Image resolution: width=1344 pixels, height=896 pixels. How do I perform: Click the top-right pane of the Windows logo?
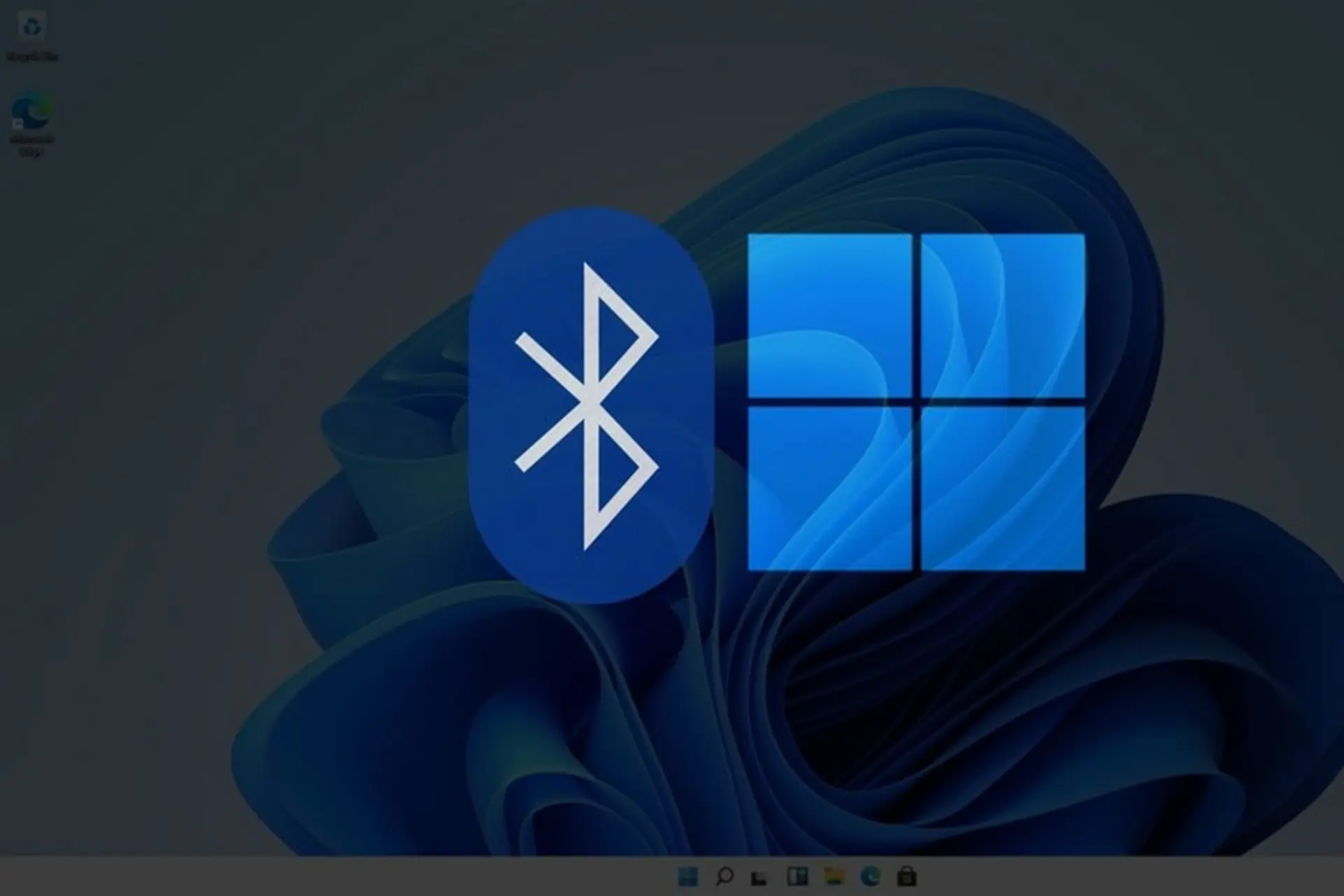[1001, 315]
